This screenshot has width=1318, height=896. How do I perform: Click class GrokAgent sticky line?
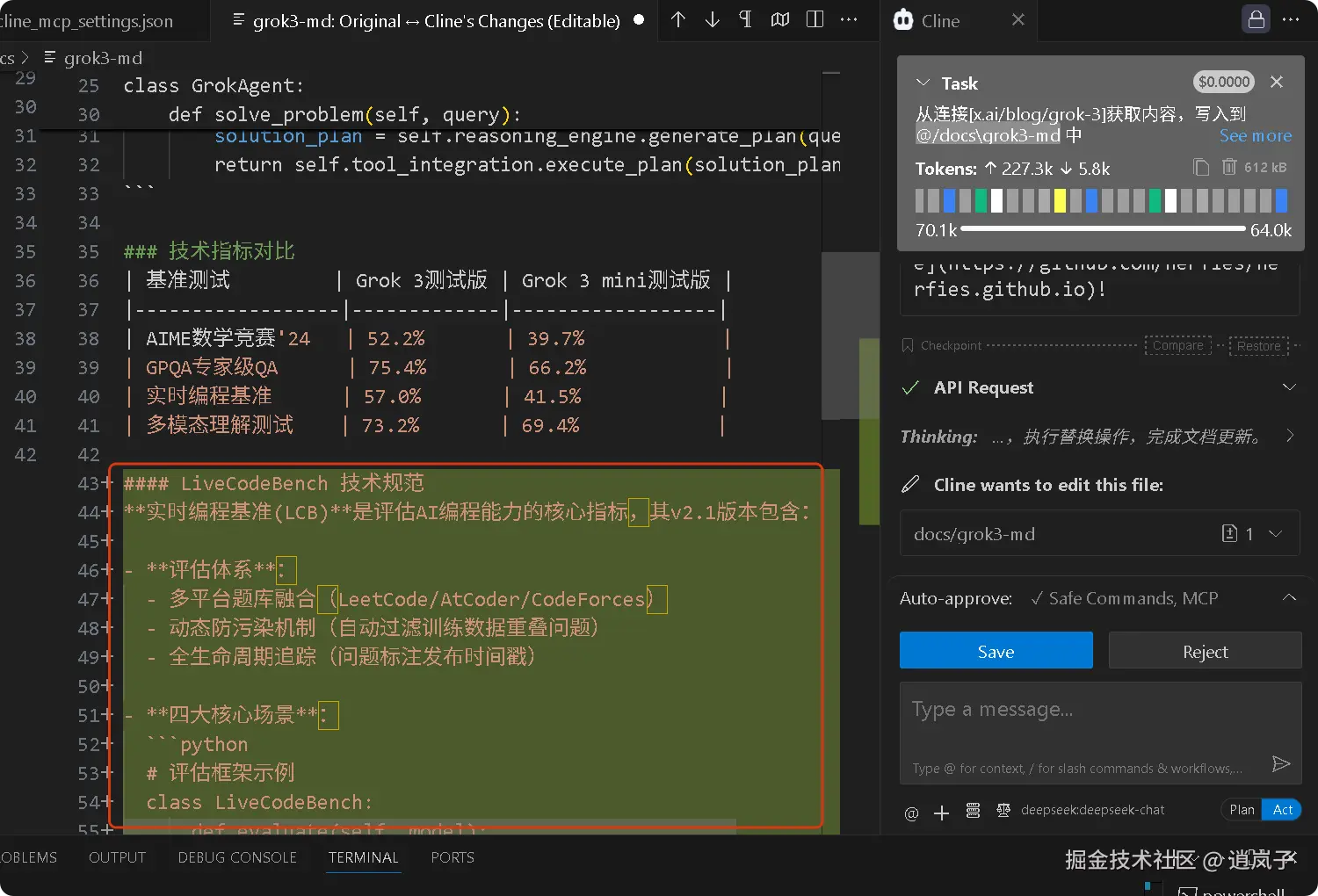click(214, 85)
